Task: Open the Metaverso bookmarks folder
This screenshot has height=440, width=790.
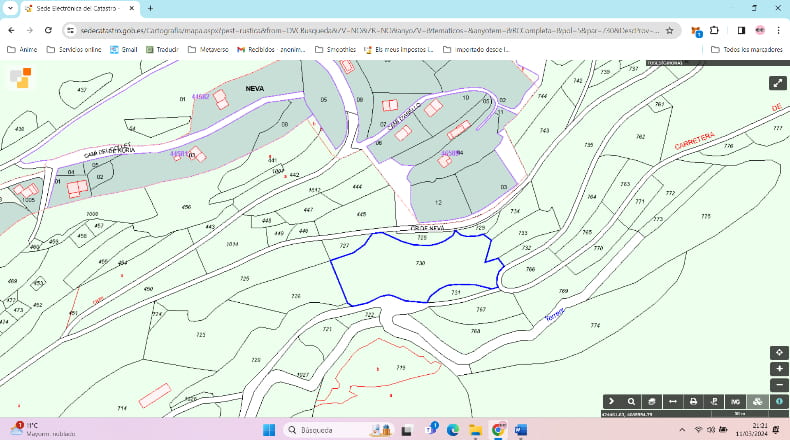Action: pyautogui.click(x=208, y=49)
